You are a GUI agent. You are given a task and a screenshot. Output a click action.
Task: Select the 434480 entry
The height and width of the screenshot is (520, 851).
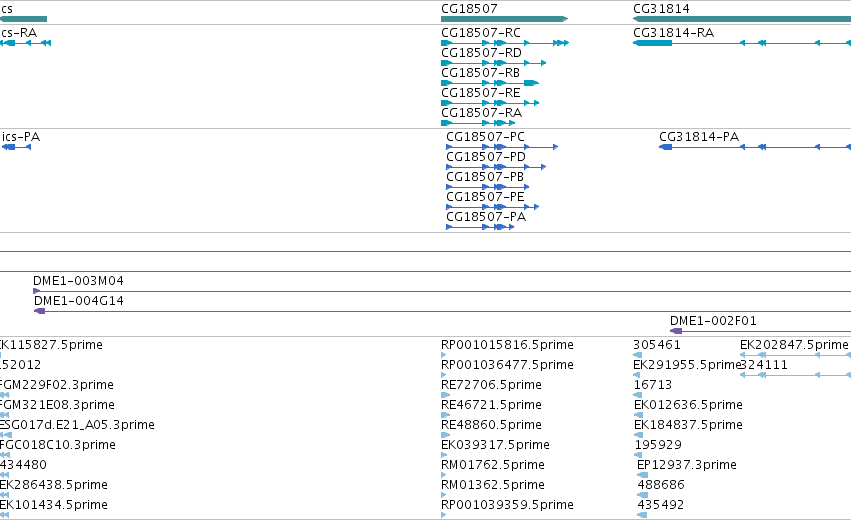tap(23, 465)
